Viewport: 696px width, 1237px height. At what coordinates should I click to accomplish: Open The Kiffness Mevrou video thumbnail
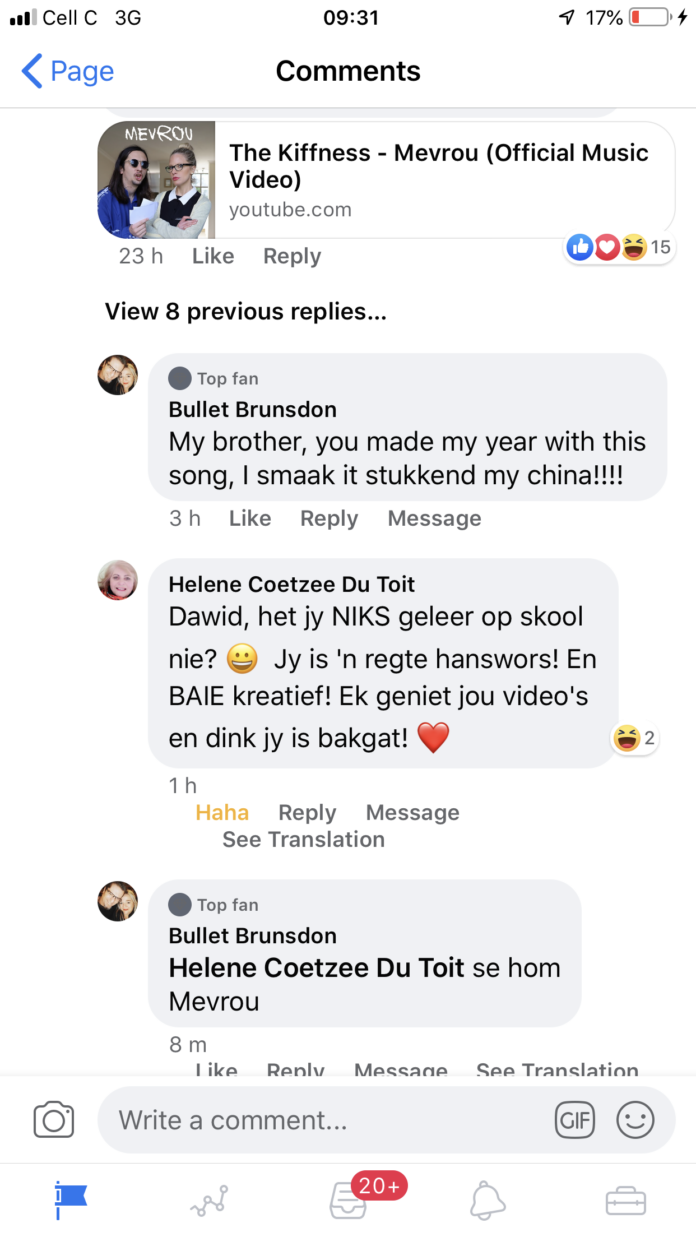[x=156, y=180]
